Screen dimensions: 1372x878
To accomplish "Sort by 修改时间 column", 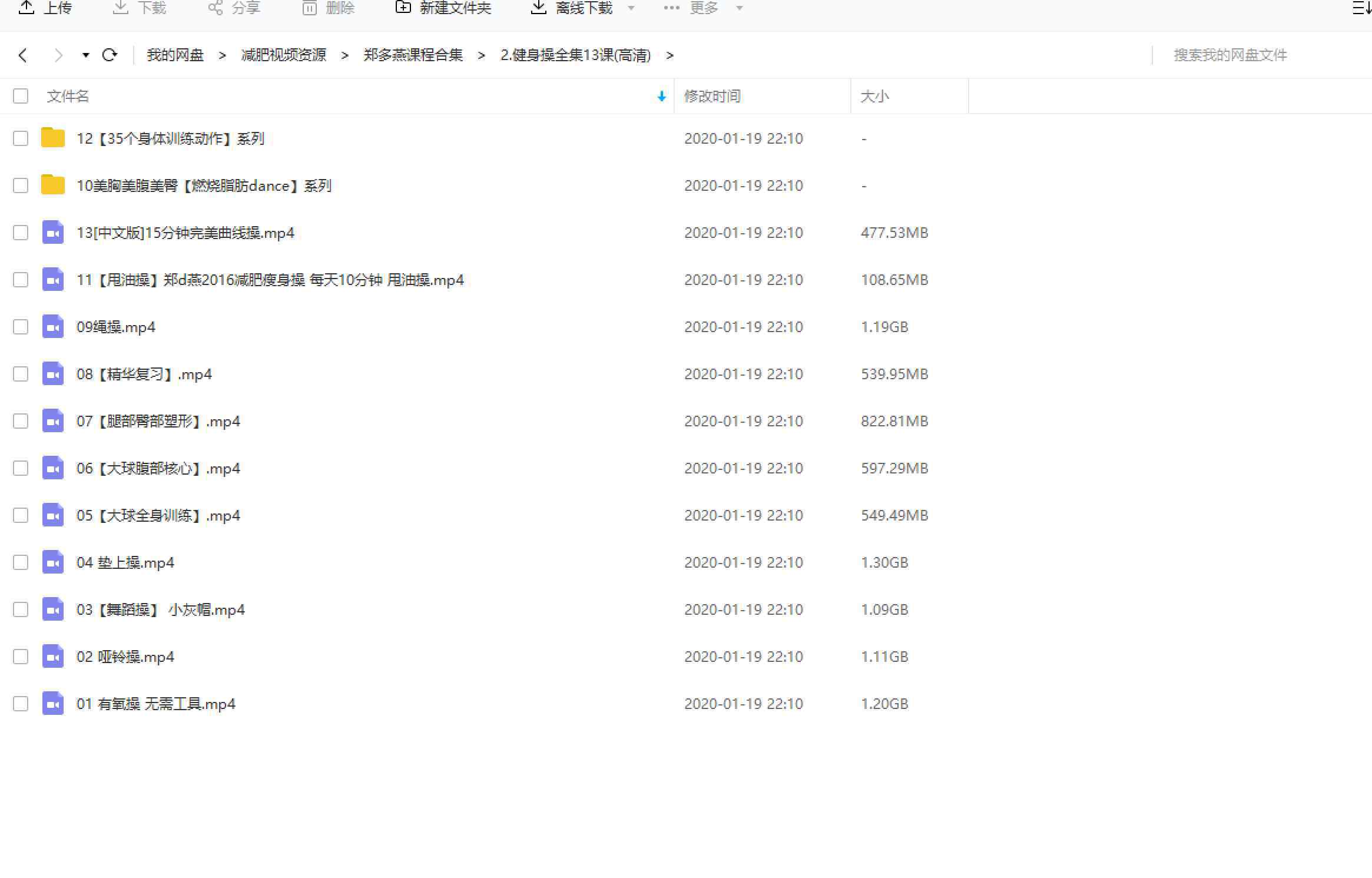I will pos(712,96).
